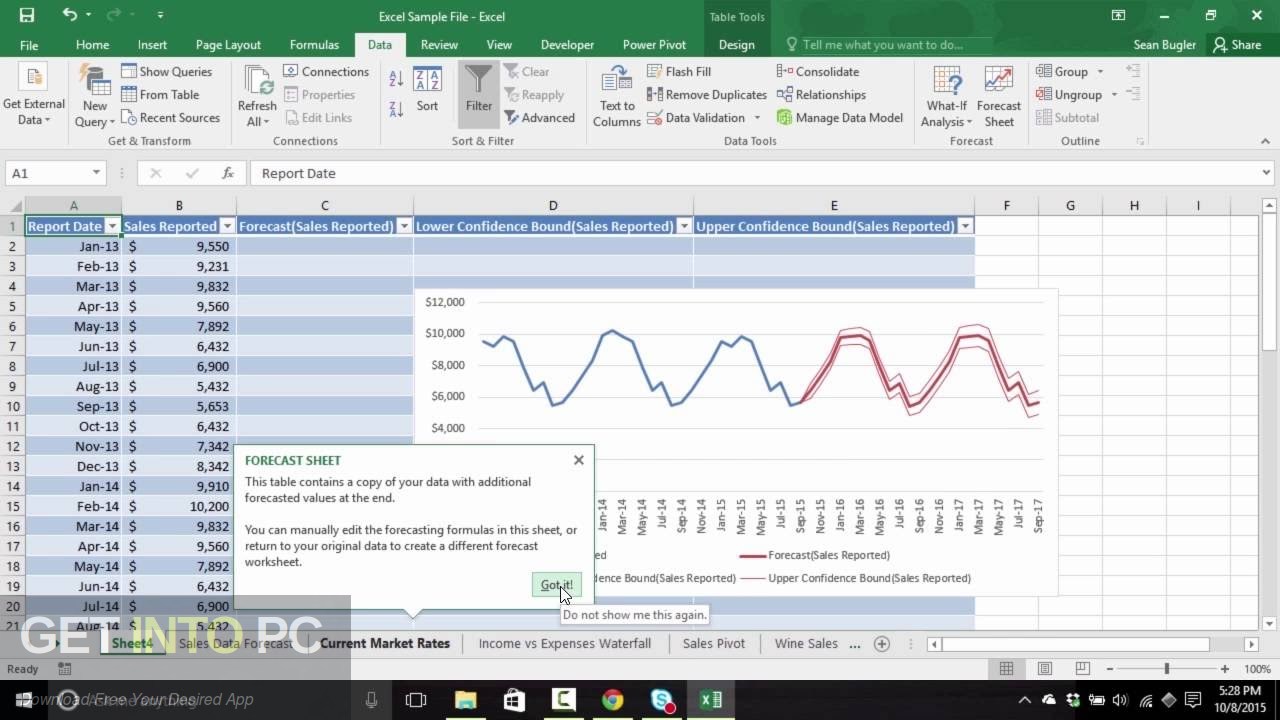Open the Forecast(Sales Reported) filter dropdown
Screen dimensions: 1280x720
click(x=404, y=226)
